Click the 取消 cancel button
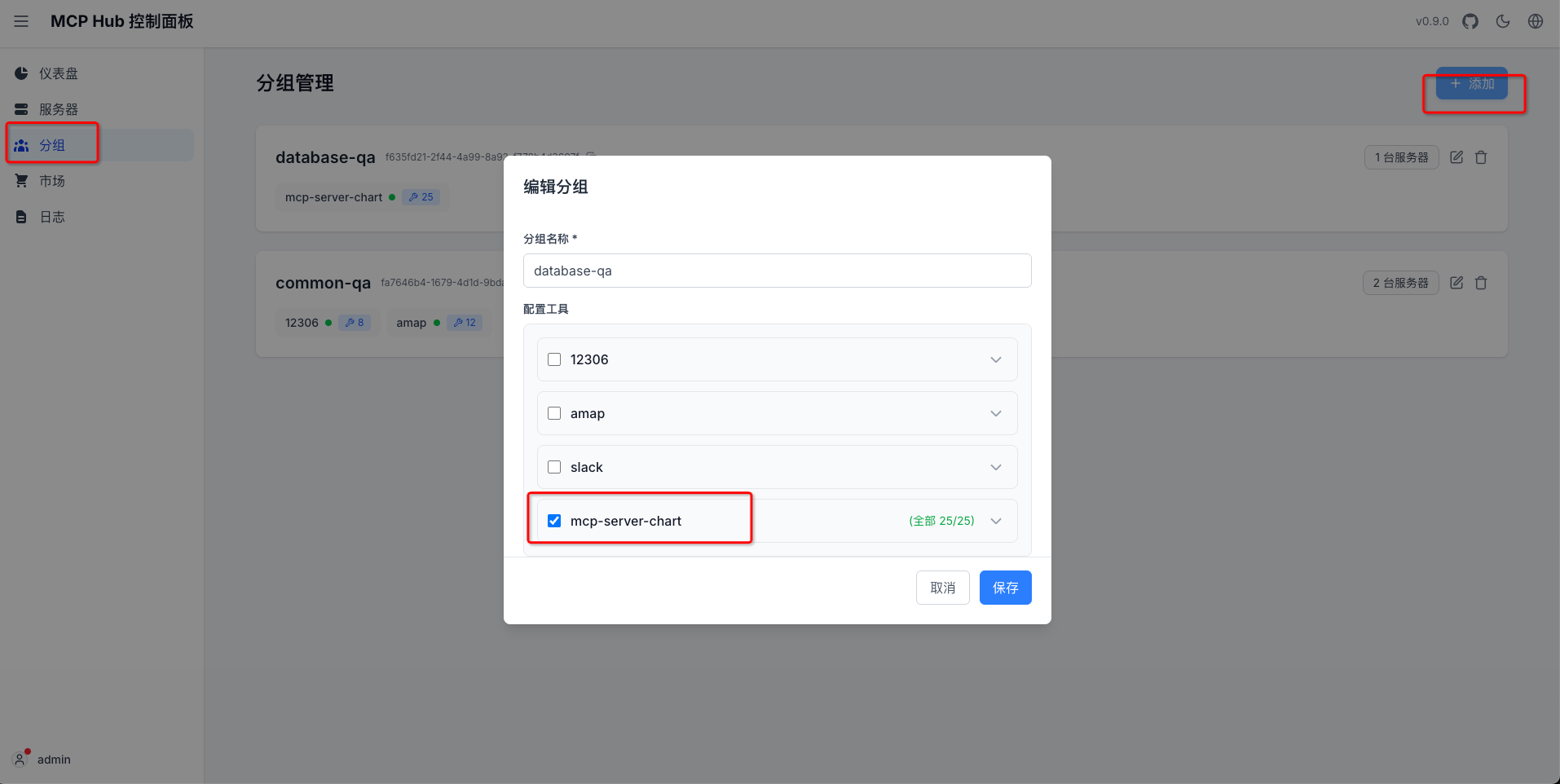 click(x=943, y=588)
